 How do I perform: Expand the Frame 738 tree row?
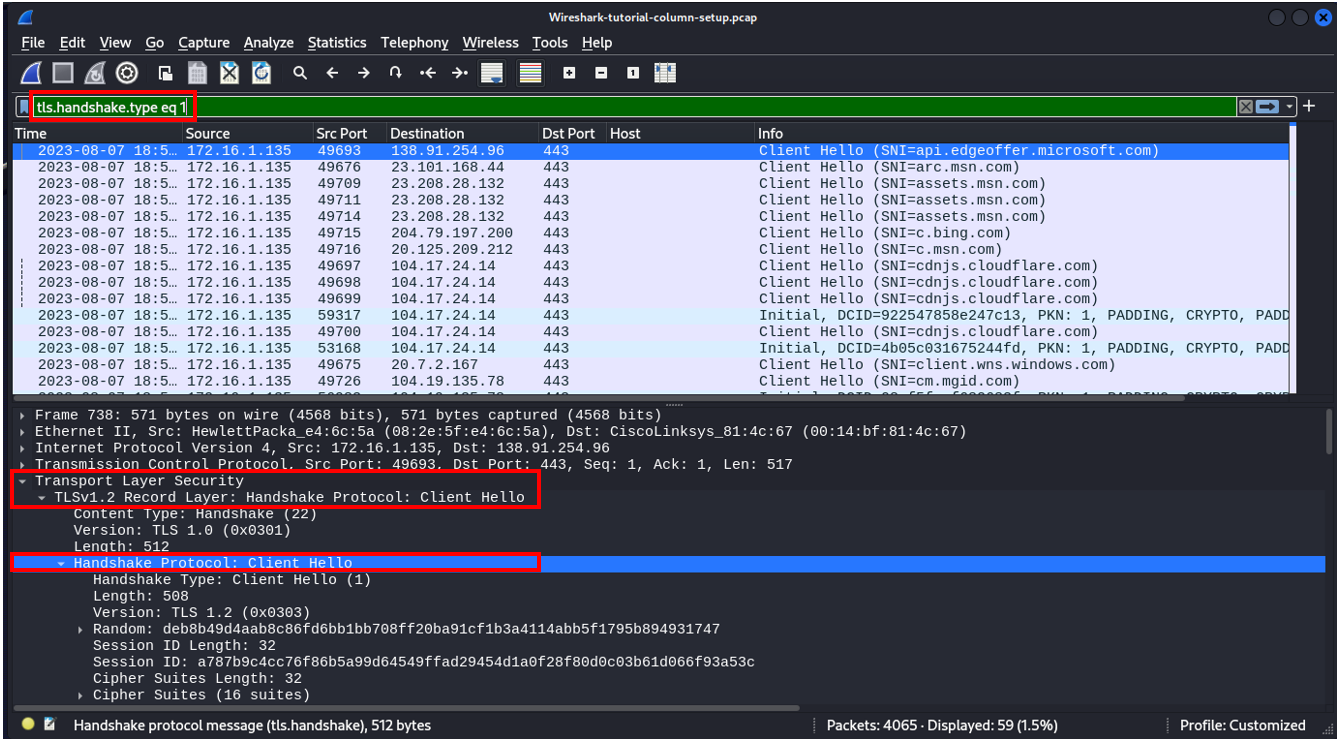(x=24, y=415)
